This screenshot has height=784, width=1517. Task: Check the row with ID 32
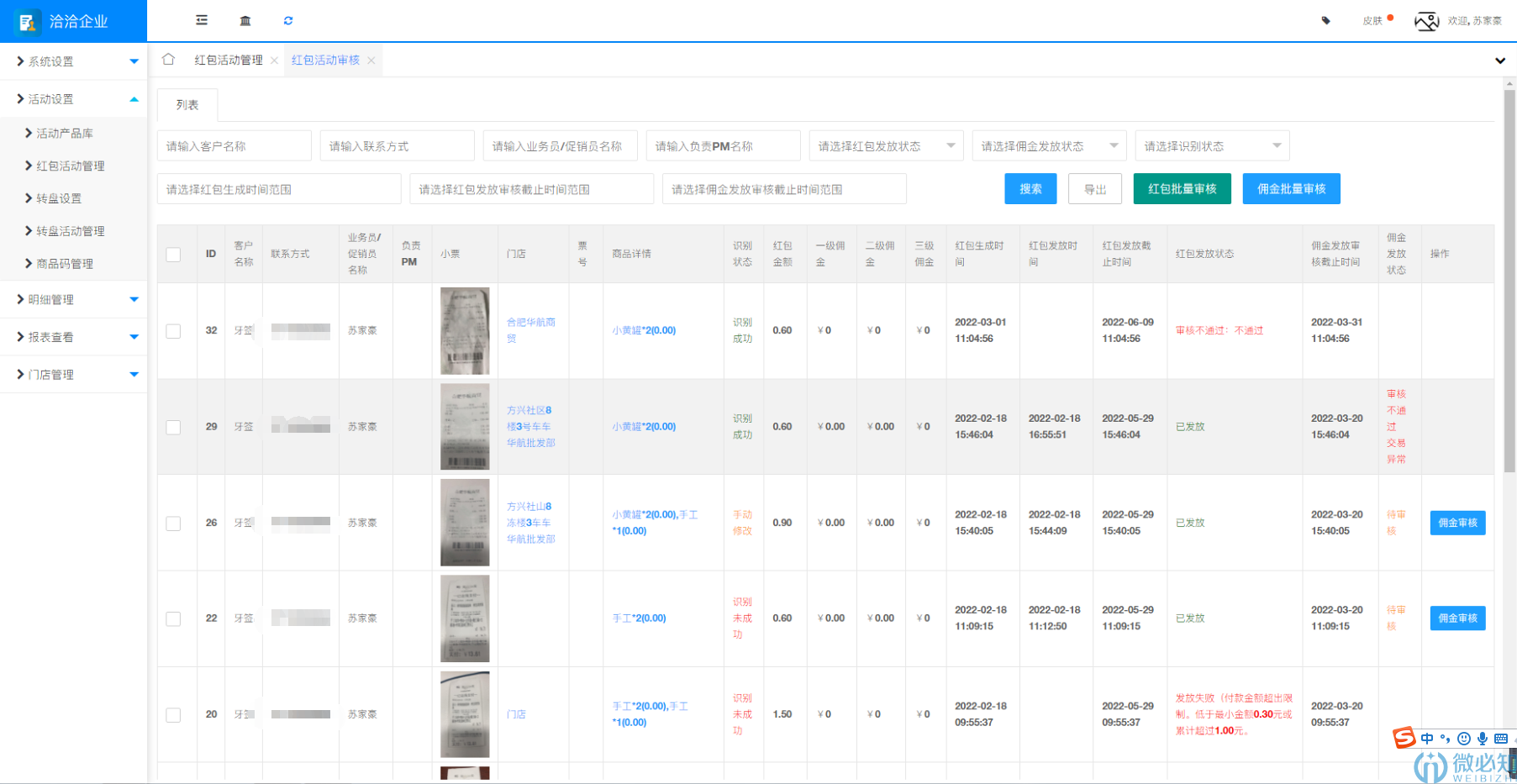[x=173, y=331]
